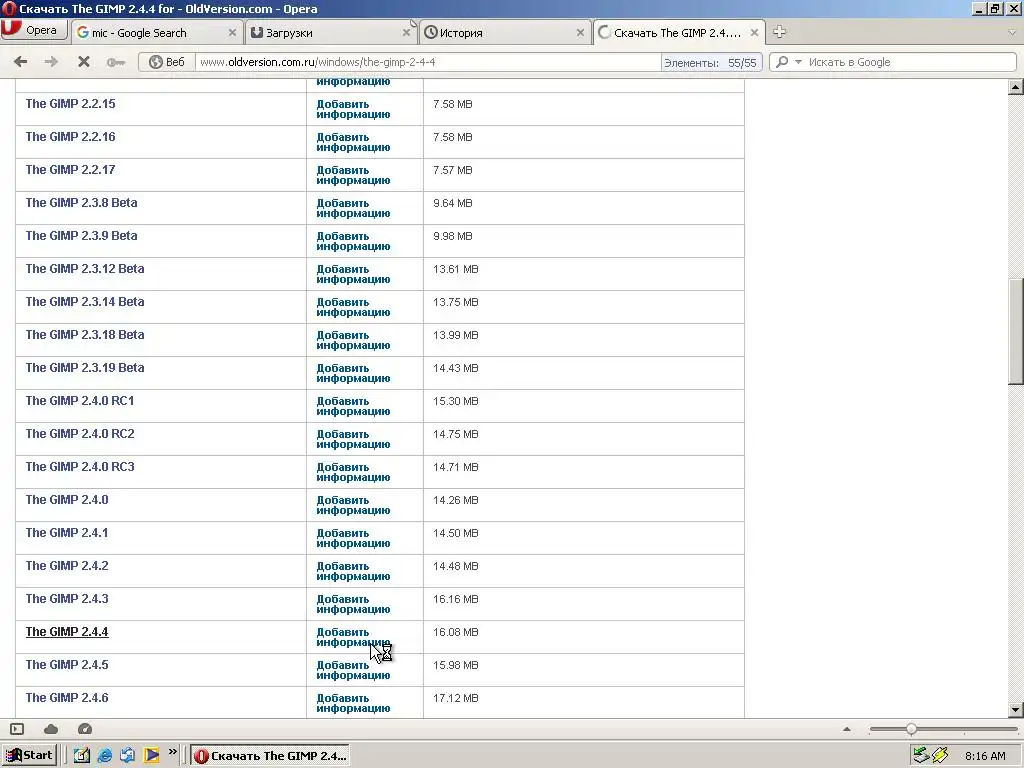Launch media player from quick launch
The width and height of the screenshot is (1024, 768).
(x=152, y=756)
